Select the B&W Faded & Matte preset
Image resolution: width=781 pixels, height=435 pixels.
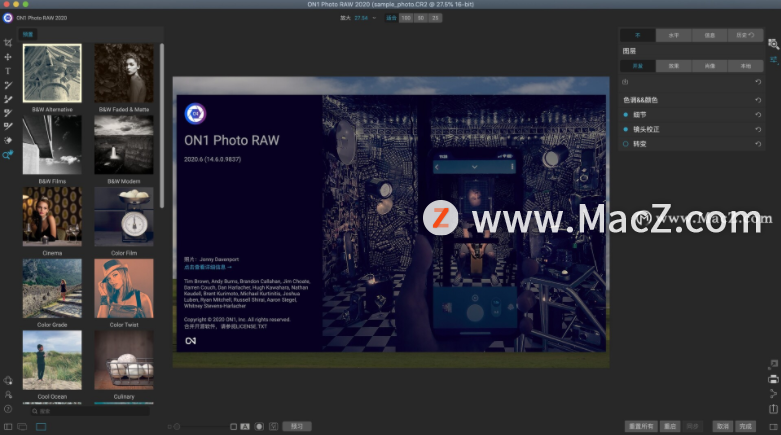click(x=124, y=73)
